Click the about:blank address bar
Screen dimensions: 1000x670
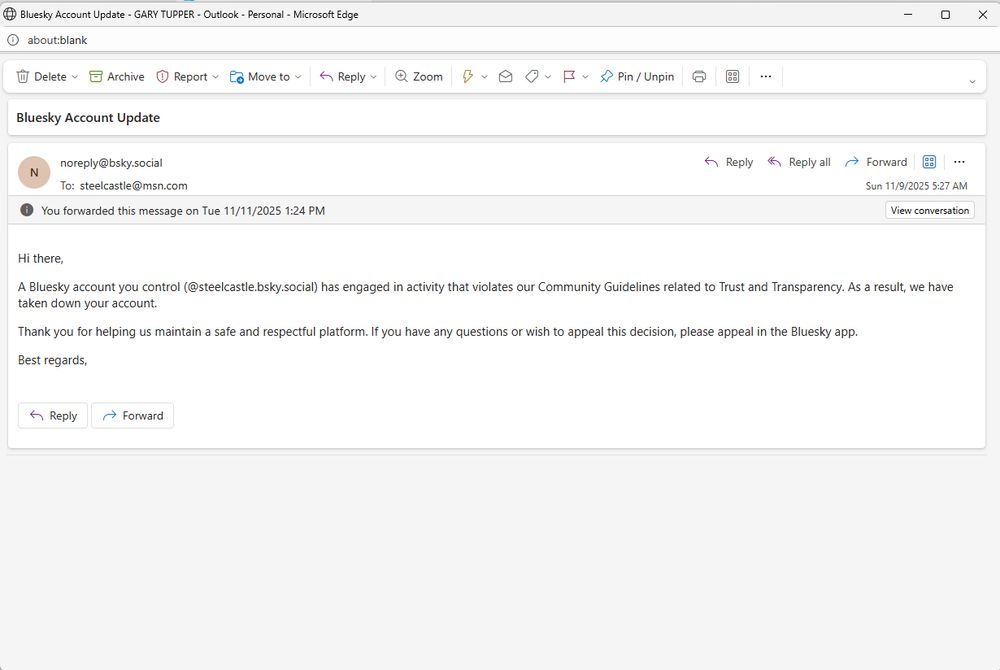coord(57,40)
